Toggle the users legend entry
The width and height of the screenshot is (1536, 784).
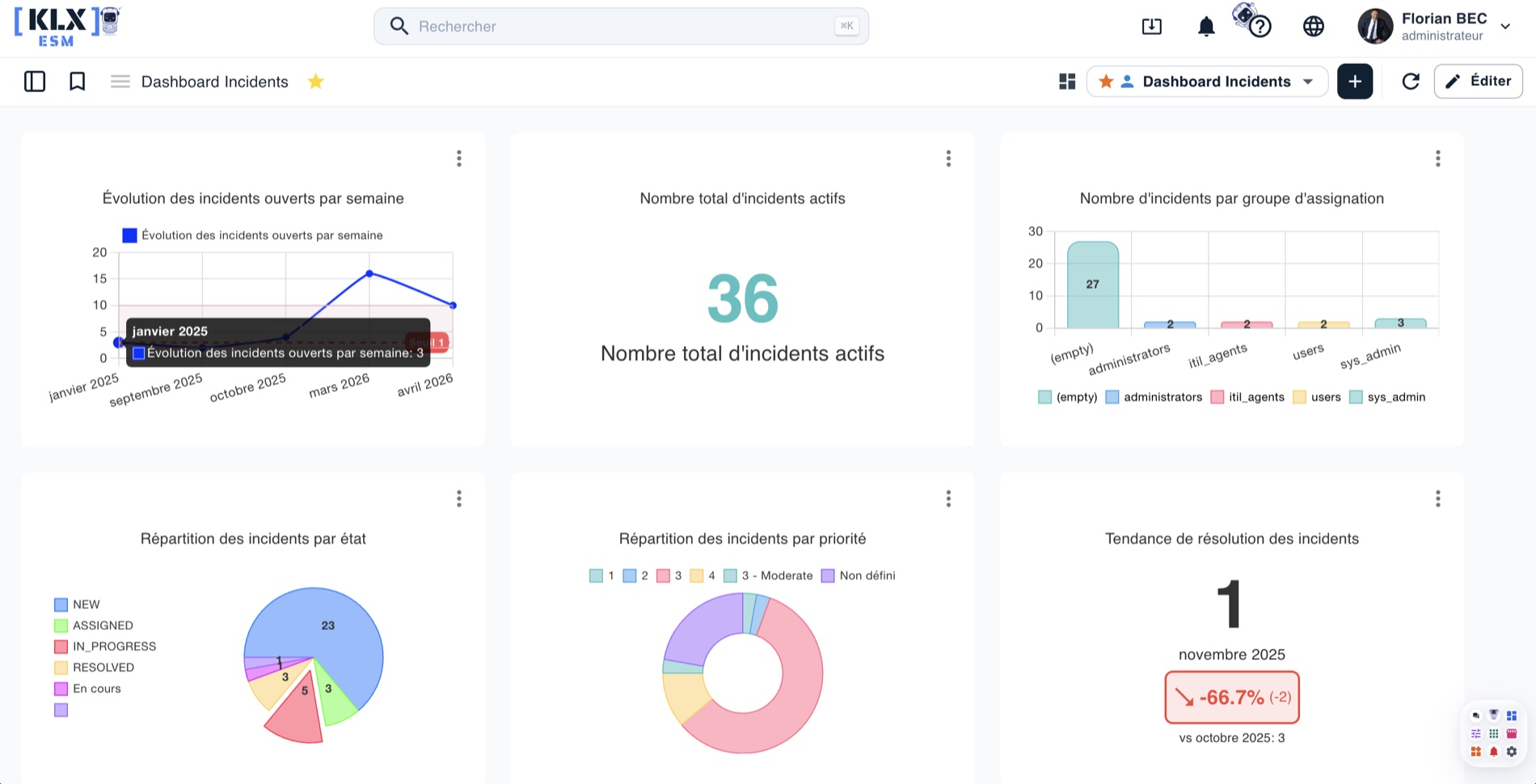[1317, 397]
